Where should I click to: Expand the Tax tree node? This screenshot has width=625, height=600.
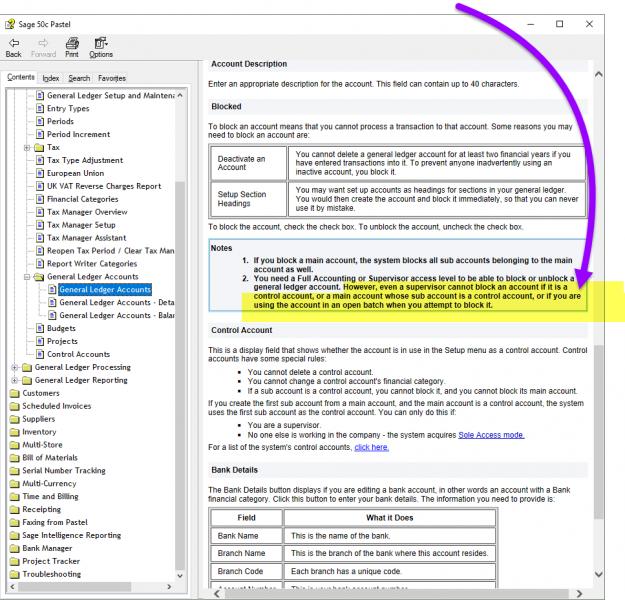pyautogui.click(x=26, y=147)
